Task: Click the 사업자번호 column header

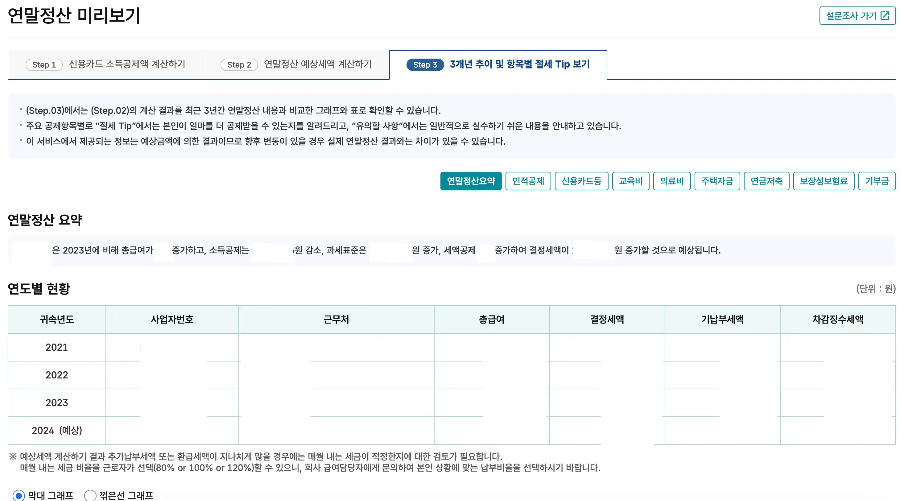Action: click(x=172, y=320)
